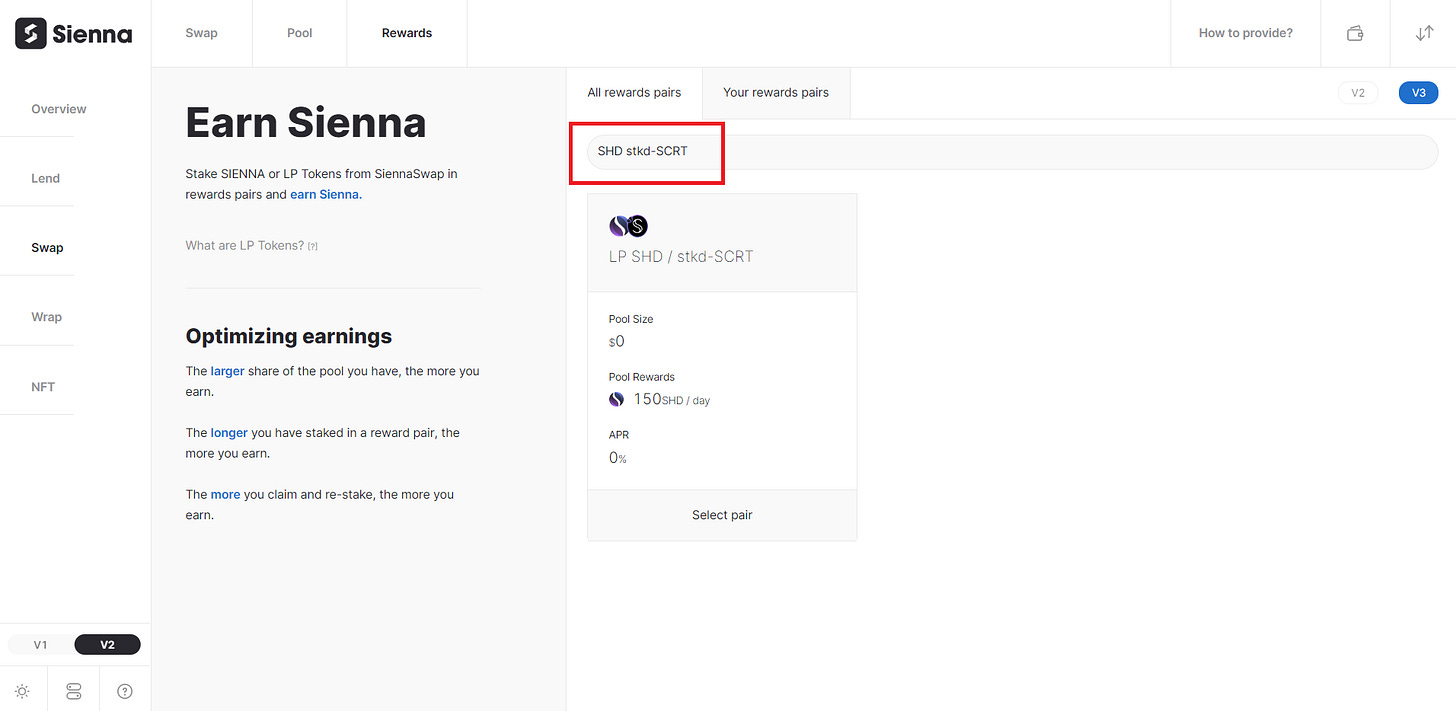Go to Overview in sidebar
The height and width of the screenshot is (711, 1456).
point(59,109)
